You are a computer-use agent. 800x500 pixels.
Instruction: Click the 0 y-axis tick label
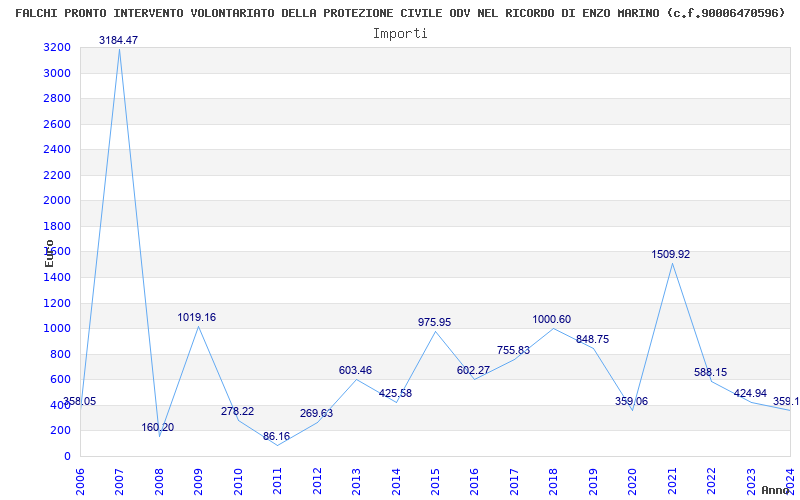click(x=67, y=456)
